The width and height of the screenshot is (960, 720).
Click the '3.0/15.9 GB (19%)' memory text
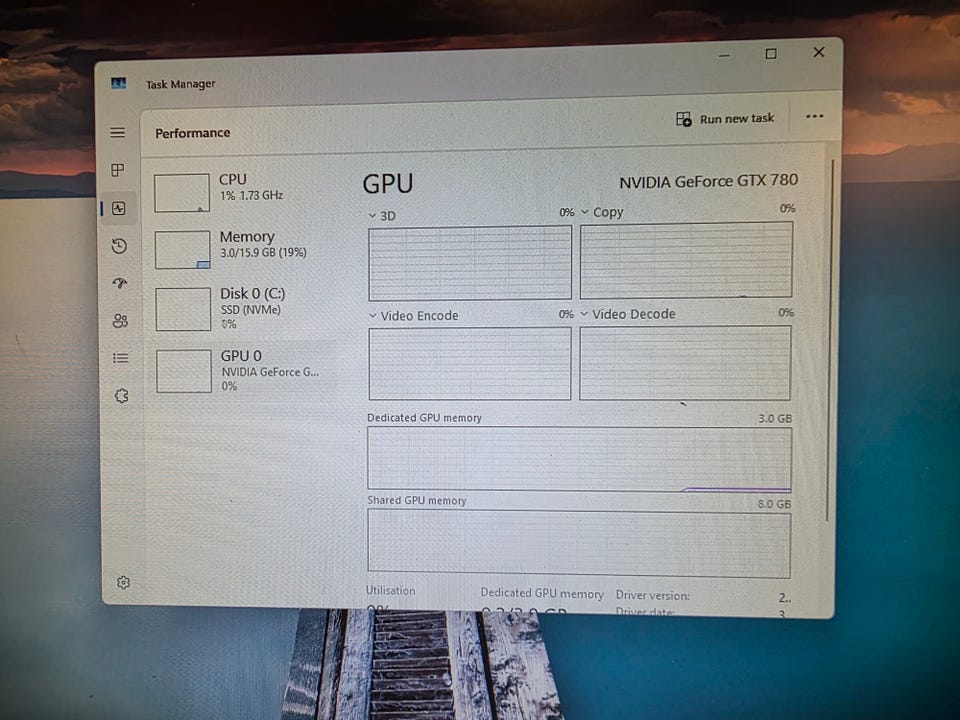(x=263, y=252)
